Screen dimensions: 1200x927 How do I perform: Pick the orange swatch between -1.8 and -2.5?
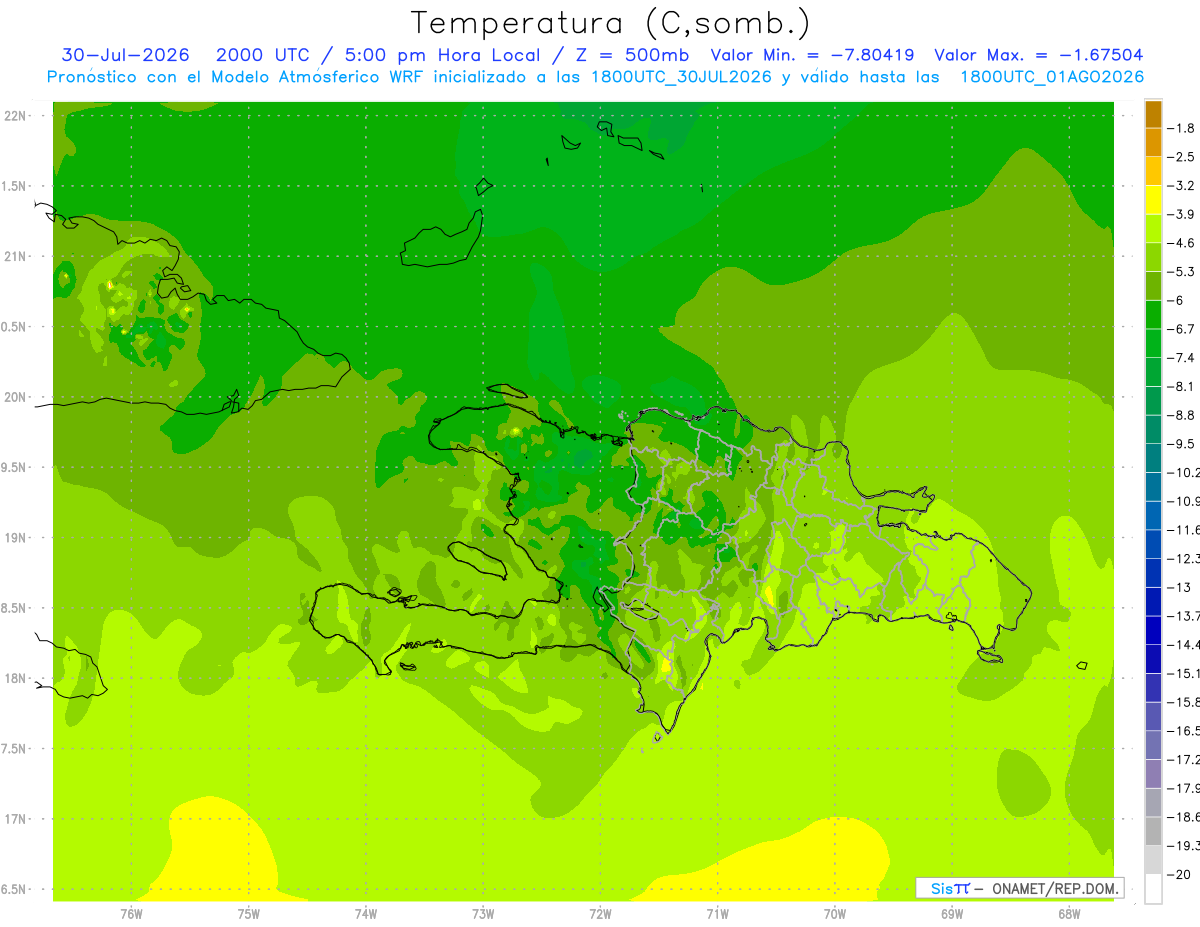(x=1153, y=142)
